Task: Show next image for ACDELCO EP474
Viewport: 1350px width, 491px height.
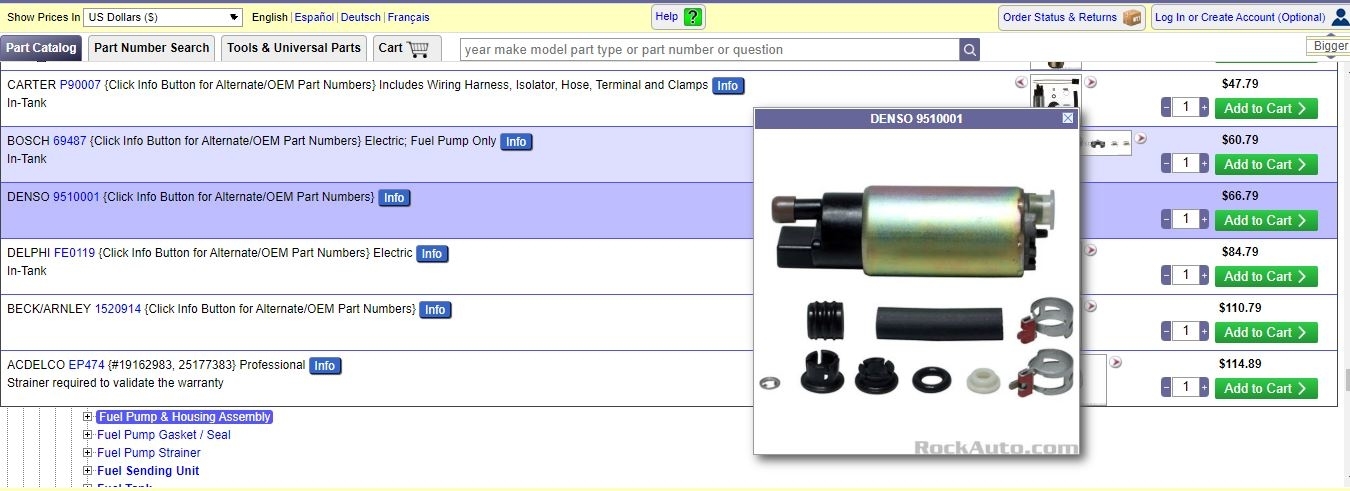Action: coord(1116,363)
